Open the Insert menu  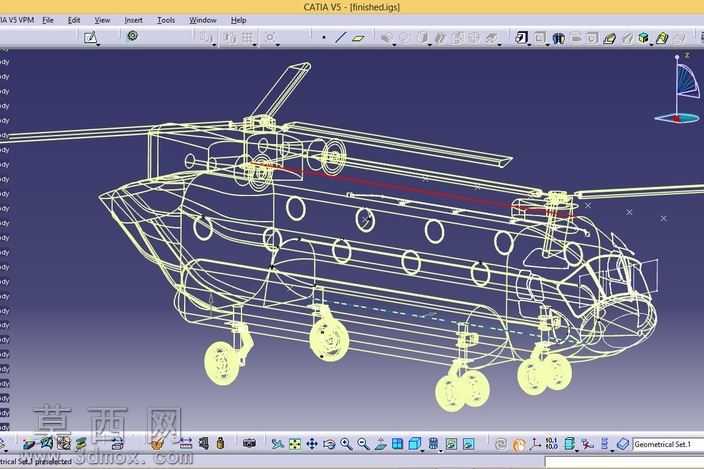tap(133, 20)
